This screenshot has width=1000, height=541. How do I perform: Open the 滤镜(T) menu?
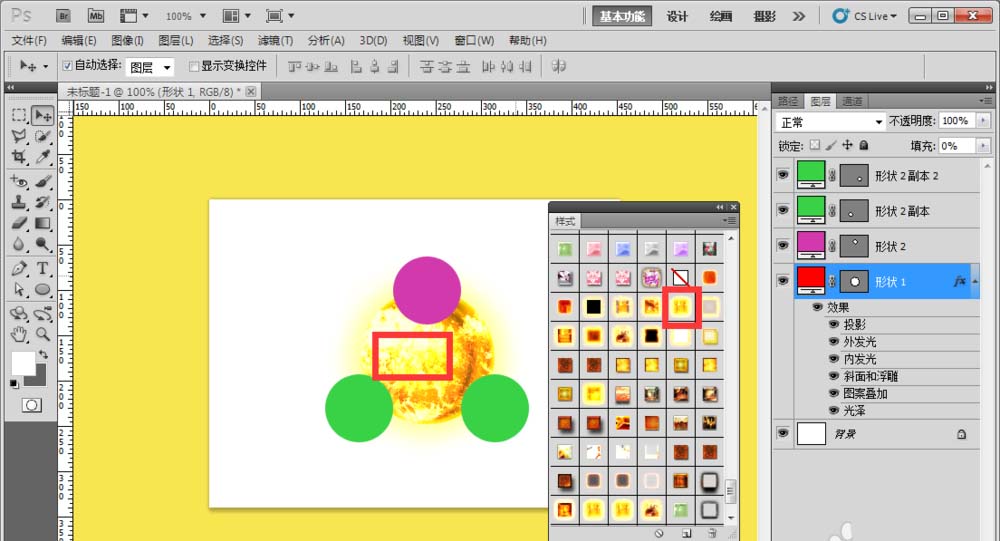(275, 41)
